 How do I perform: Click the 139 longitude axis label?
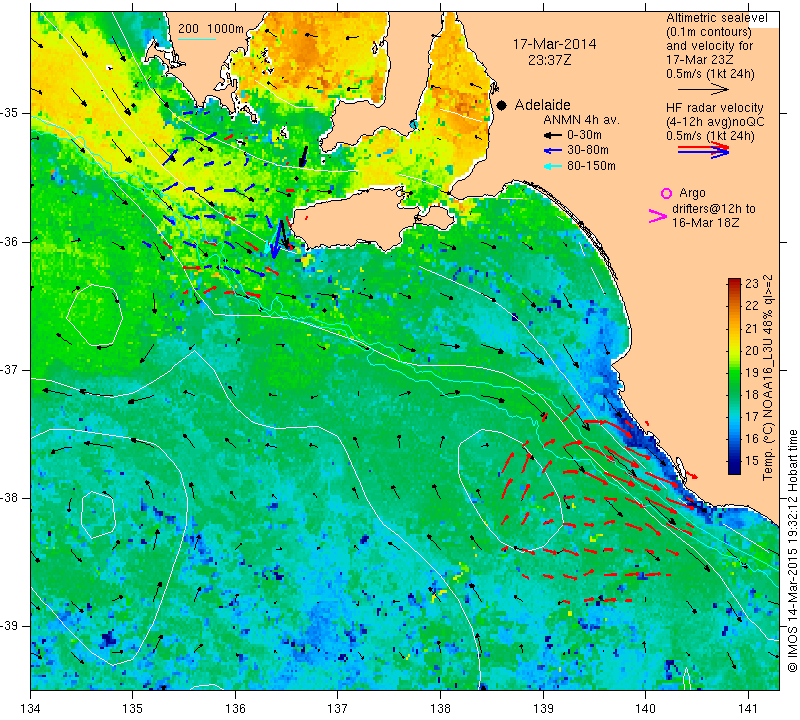[x=543, y=709]
